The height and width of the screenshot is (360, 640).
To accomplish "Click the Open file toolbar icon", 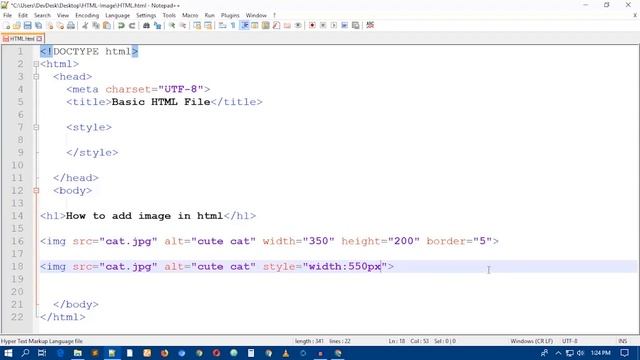I will pos(17,26).
